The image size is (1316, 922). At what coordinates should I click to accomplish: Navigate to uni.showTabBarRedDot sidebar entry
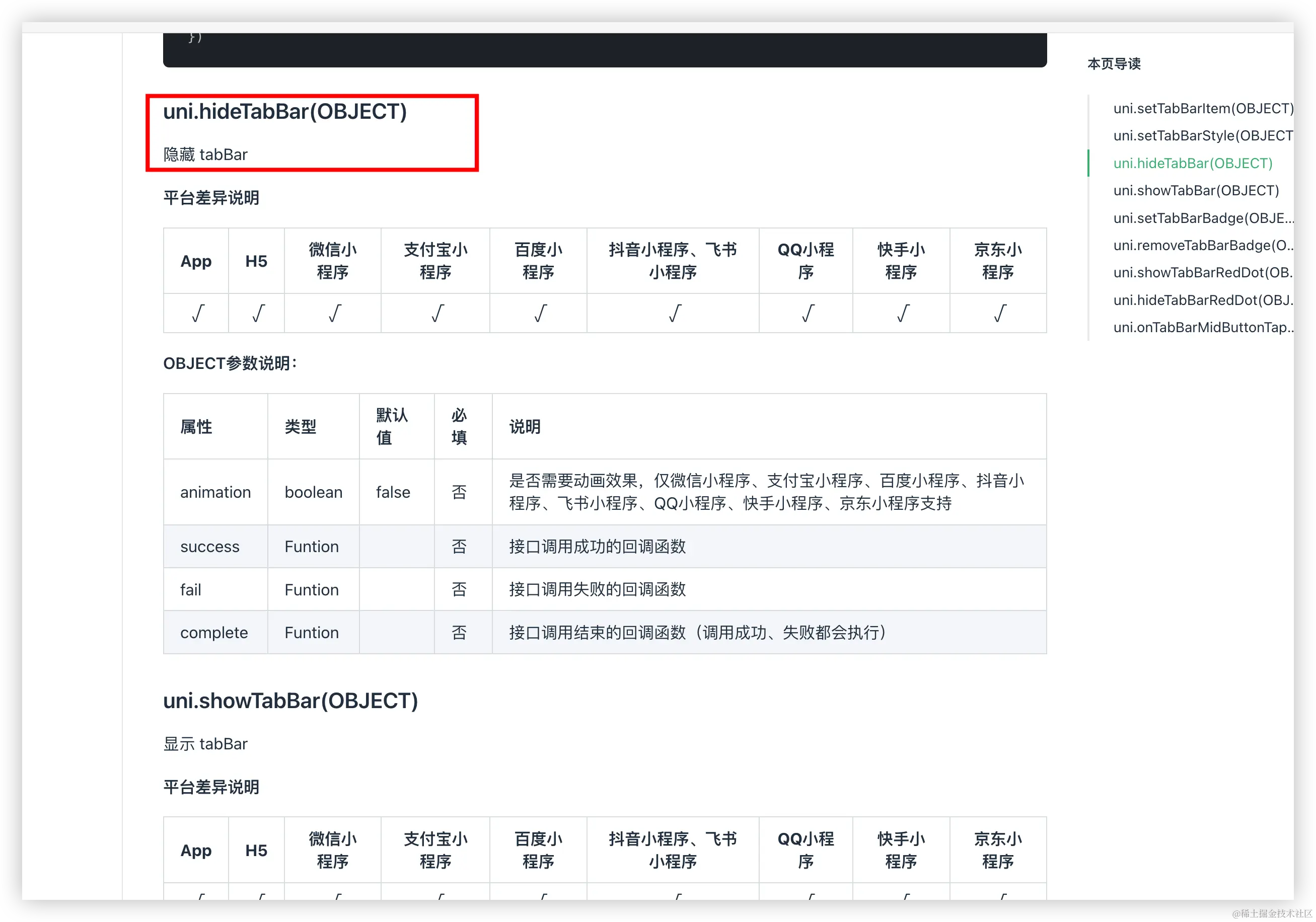coord(1202,273)
